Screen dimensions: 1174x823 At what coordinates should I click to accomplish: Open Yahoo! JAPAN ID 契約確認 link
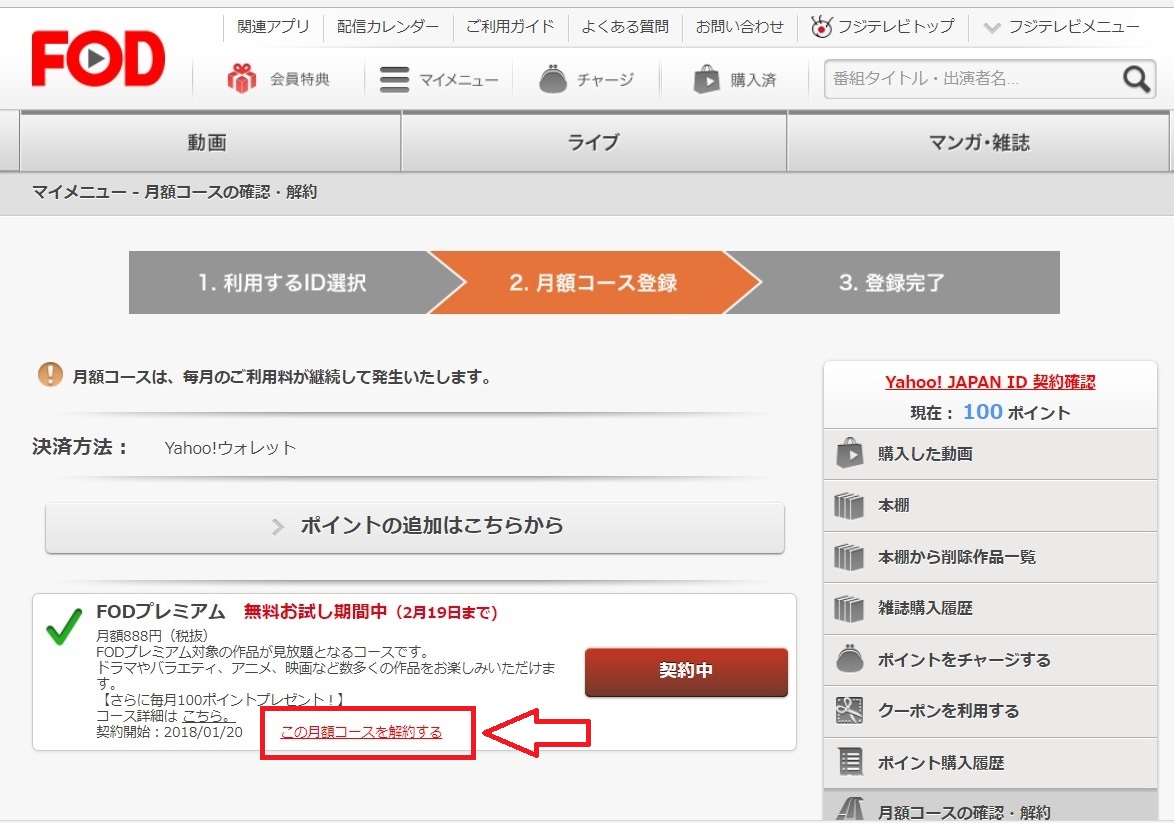coord(990,382)
